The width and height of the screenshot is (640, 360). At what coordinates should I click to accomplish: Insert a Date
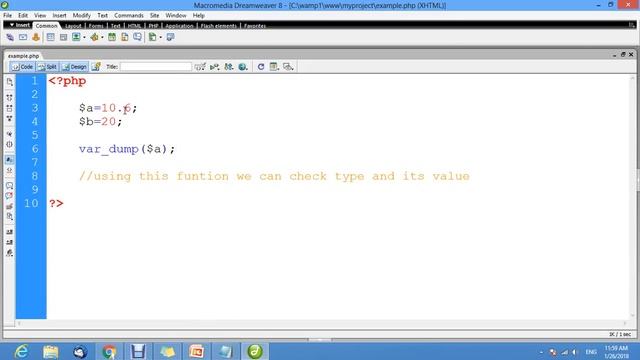(x=112, y=38)
